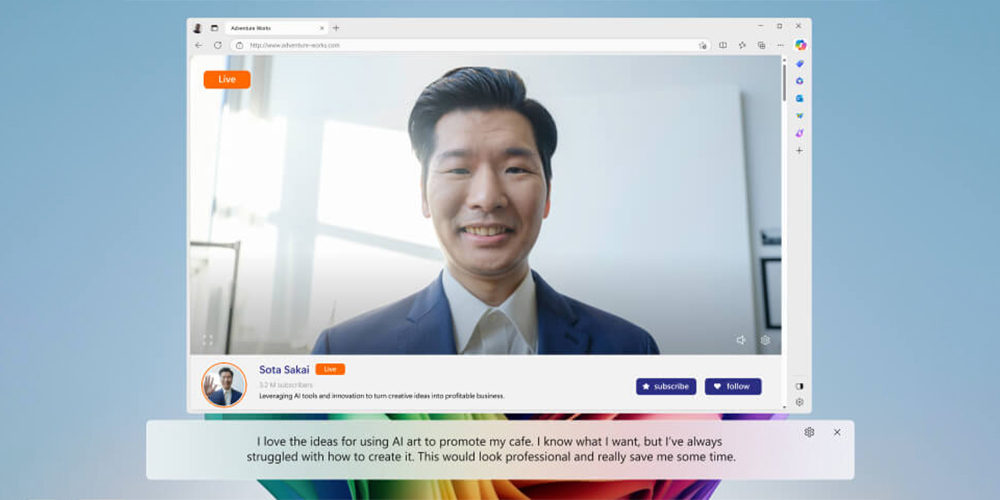Select the Adventure Works tab
Image resolution: width=1000 pixels, height=500 pixels.
270,28
